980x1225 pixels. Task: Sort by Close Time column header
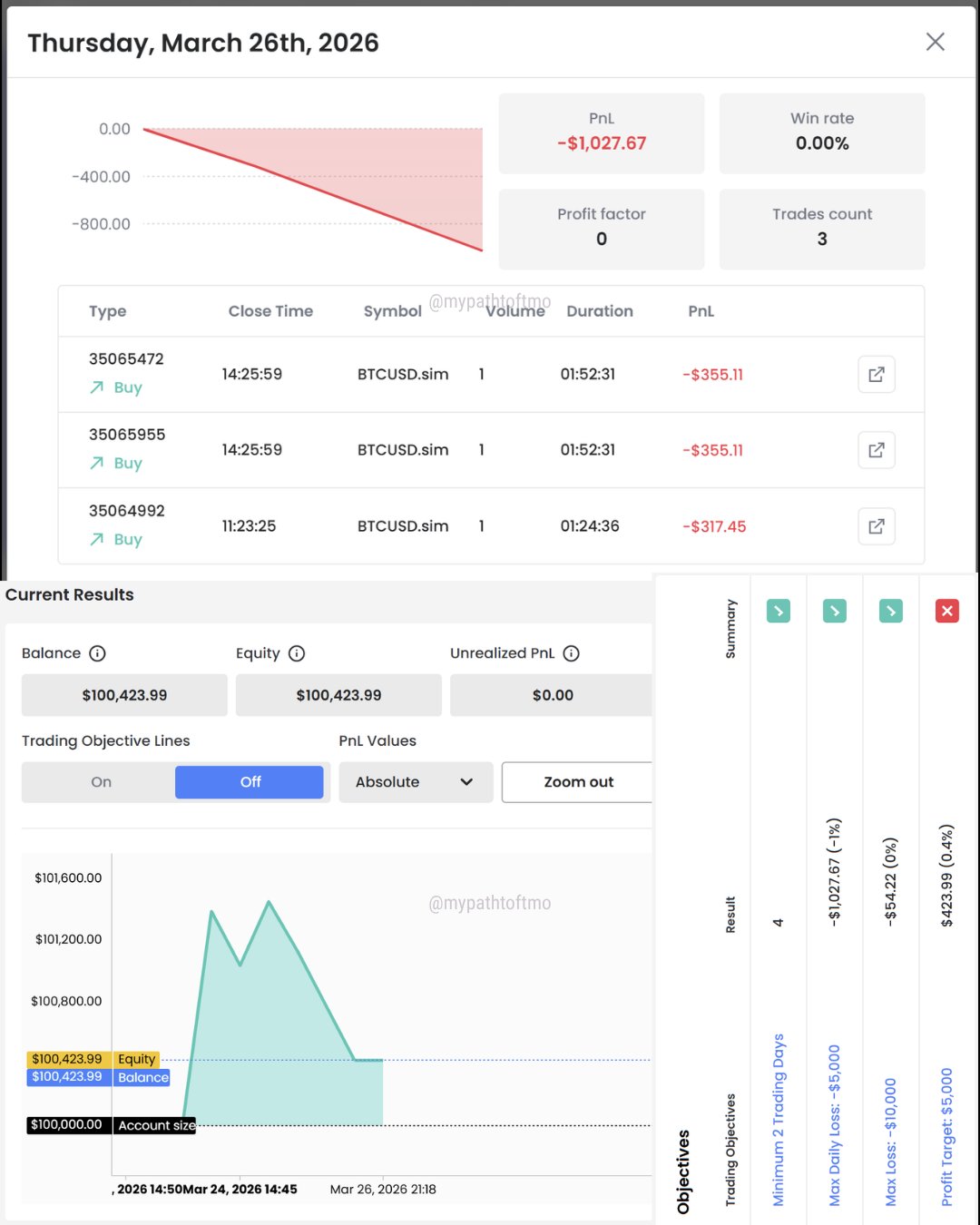pos(270,311)
